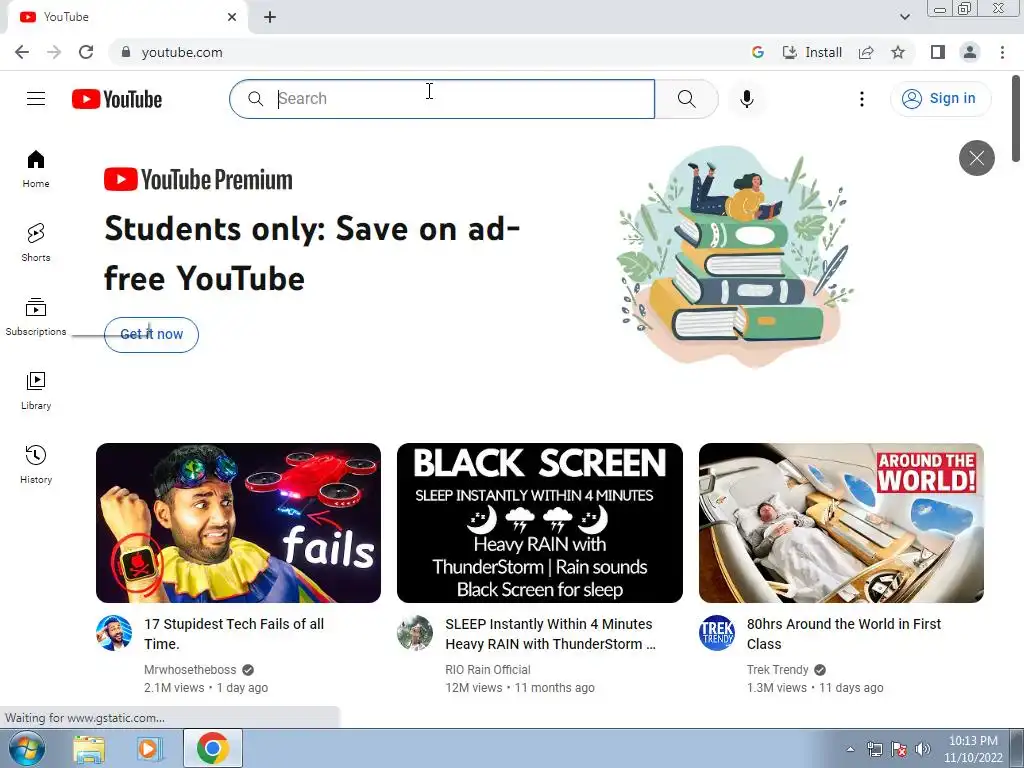Click the volume speaker tray icon
The height and width of the screenshot is (768, 1024).
(x=923, y=749)
